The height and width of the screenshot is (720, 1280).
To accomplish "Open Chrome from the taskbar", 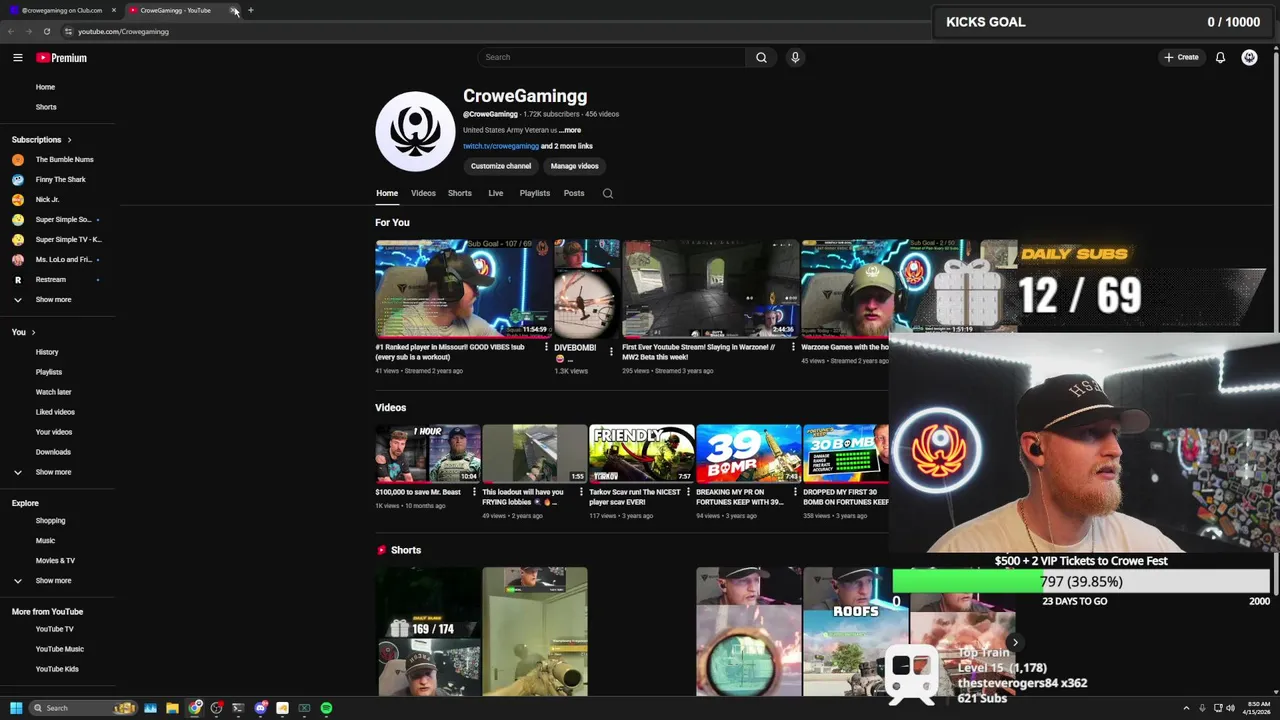I will click(x=195, y=708).
